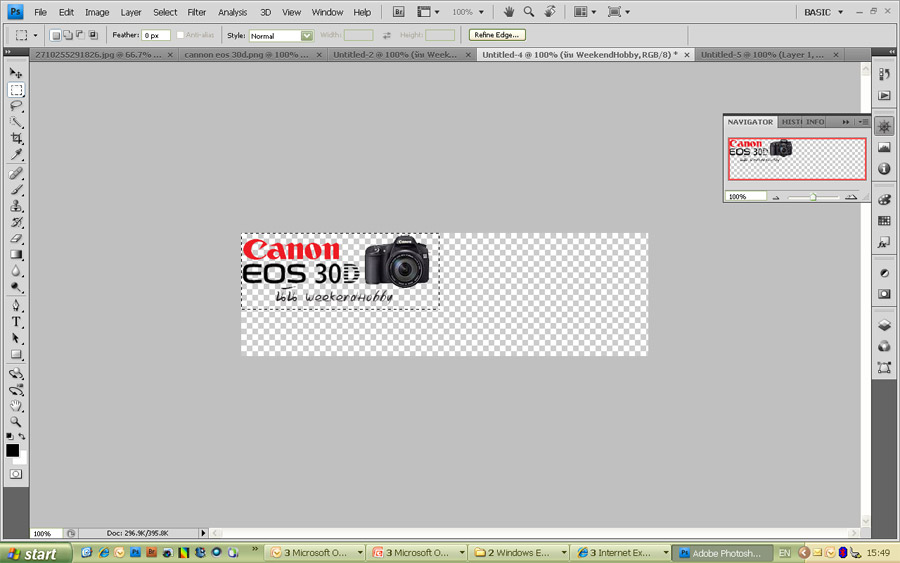Image resolution: width=900 pixels, height=563 pixels.
Task: Toggle Quick Mask mode
Action: [16, 474]
